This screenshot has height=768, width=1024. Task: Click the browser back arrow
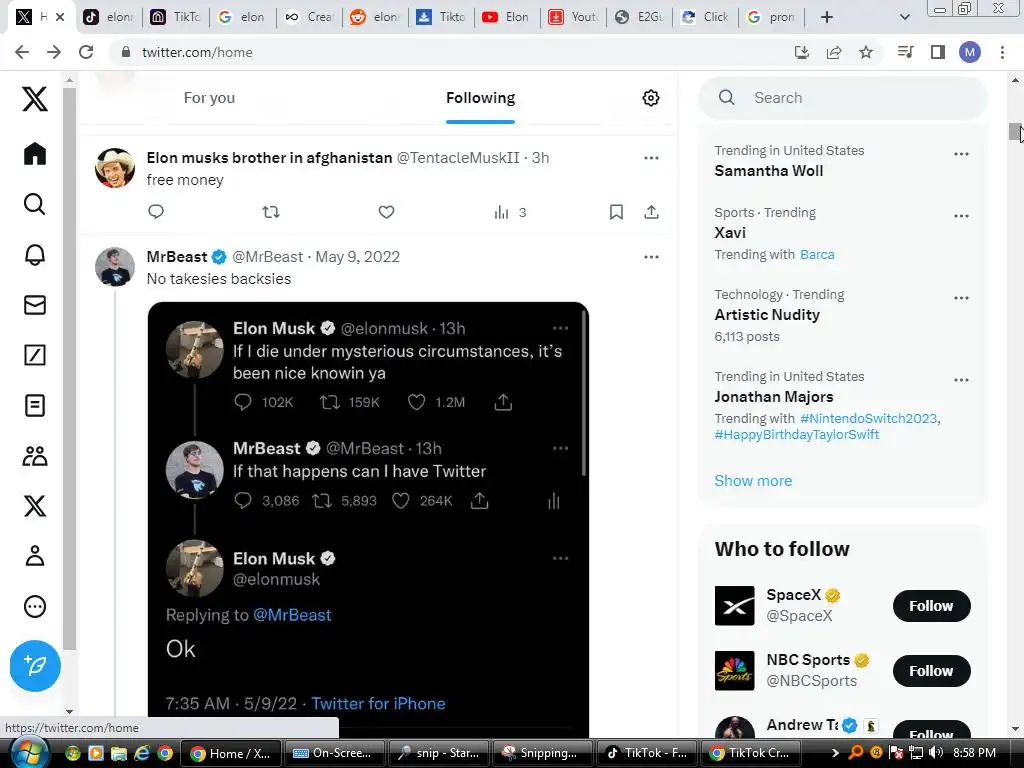[22, 52]
